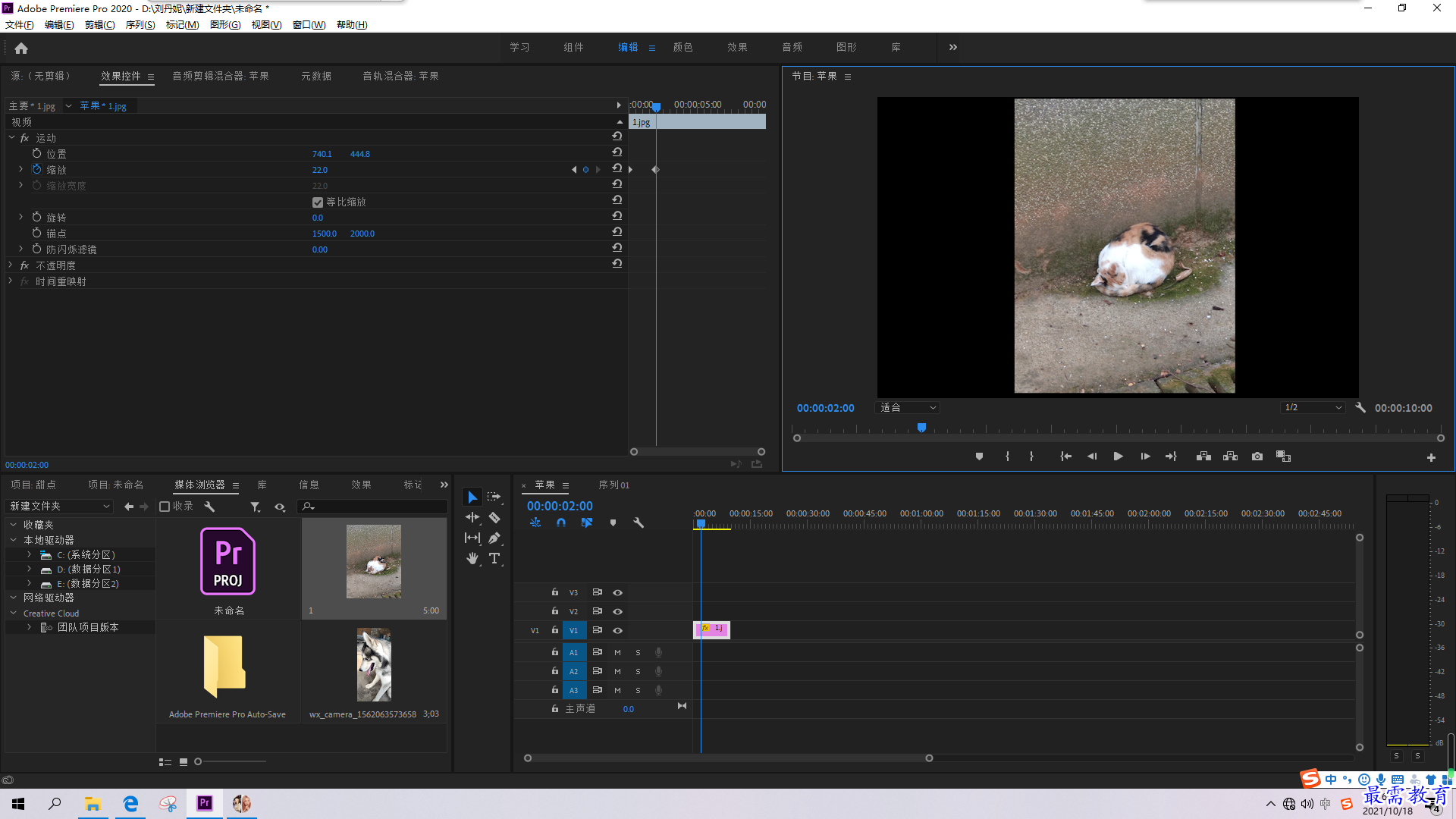Play the program monitor
The image size is (1456, 819).
(x=1118, y=457)
